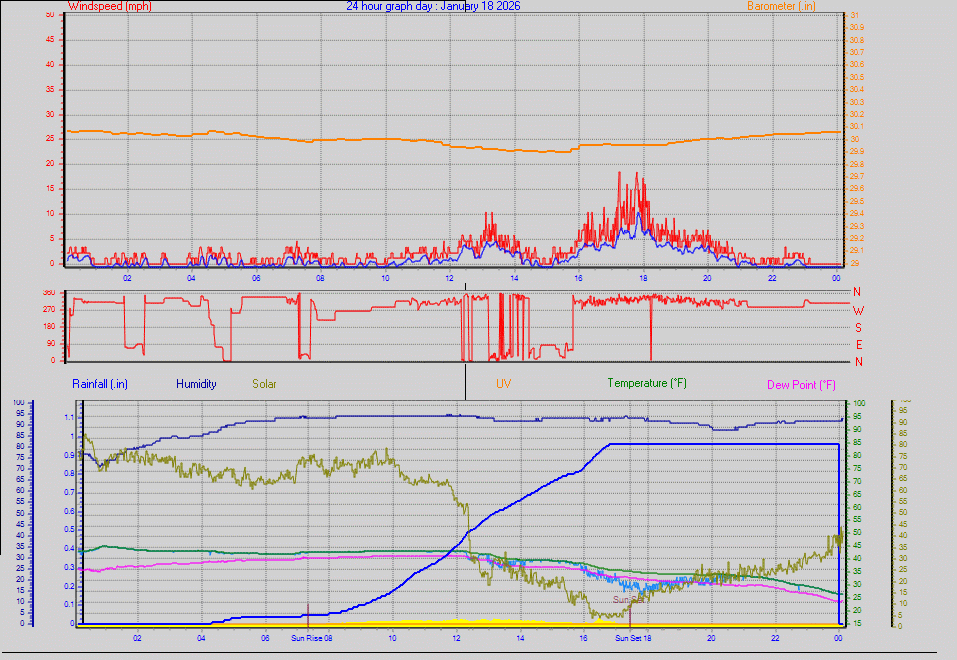Click hour 12 on the windspeed graph axis
The image size is (957, 660).
pyautogui.click(x=449, y=278)
